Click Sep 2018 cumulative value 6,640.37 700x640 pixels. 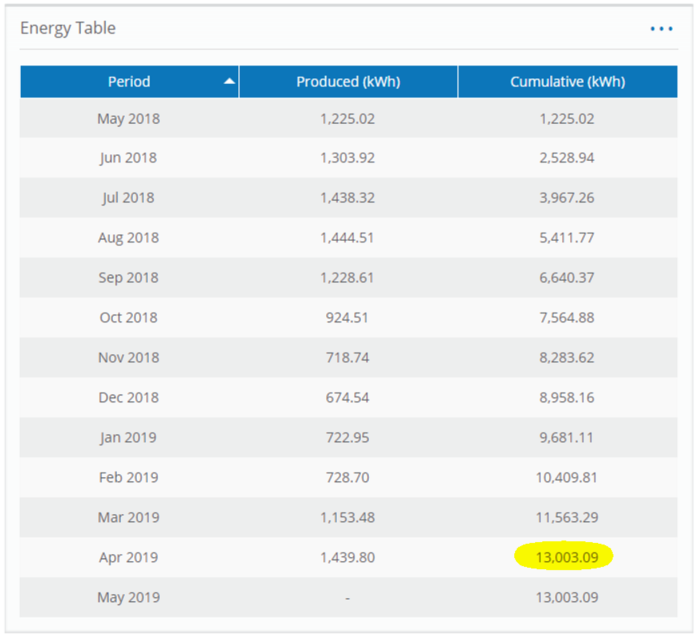coord(566,278)
